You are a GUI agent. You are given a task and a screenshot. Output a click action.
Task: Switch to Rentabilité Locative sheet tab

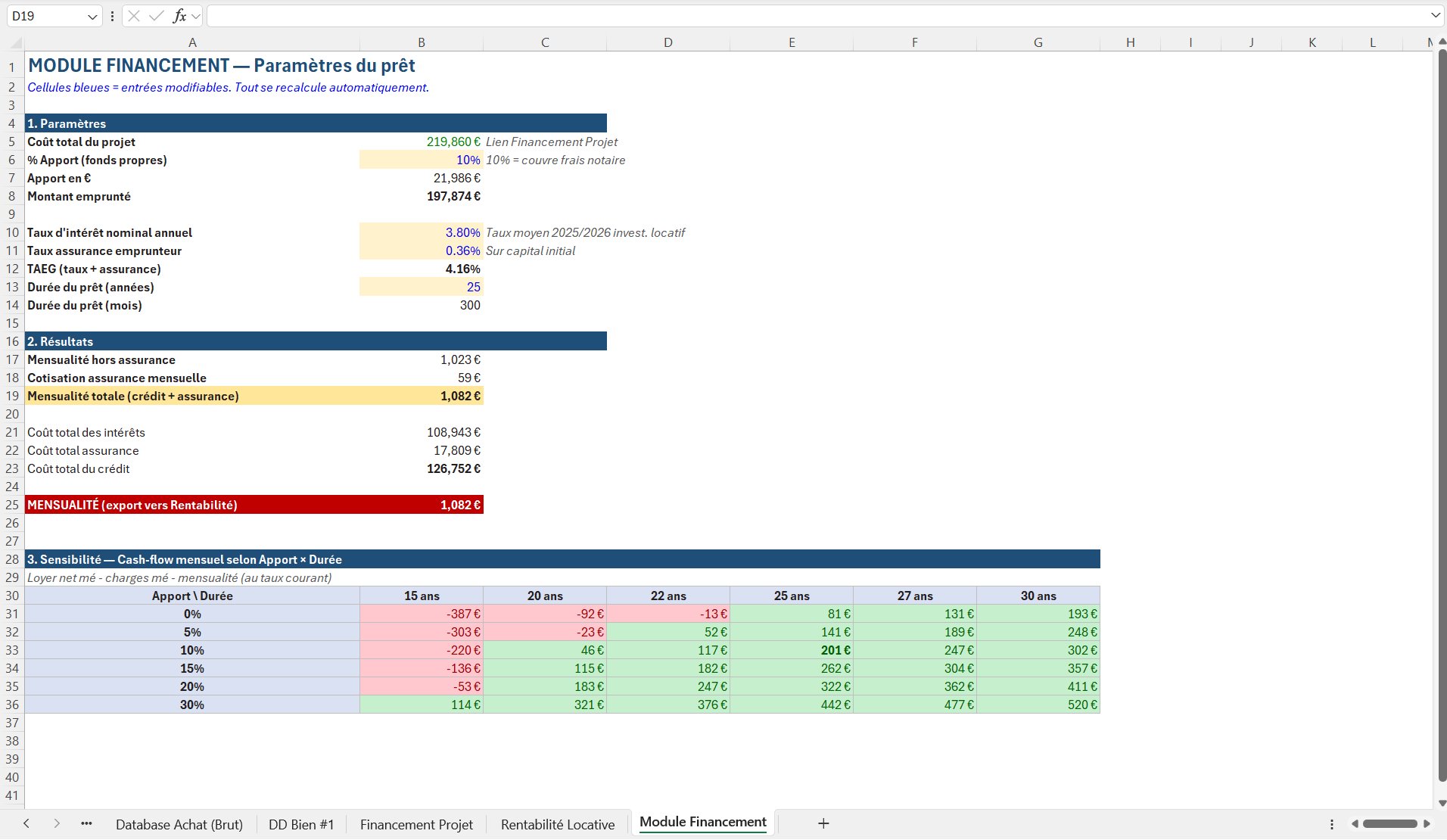tap(558, 824)
